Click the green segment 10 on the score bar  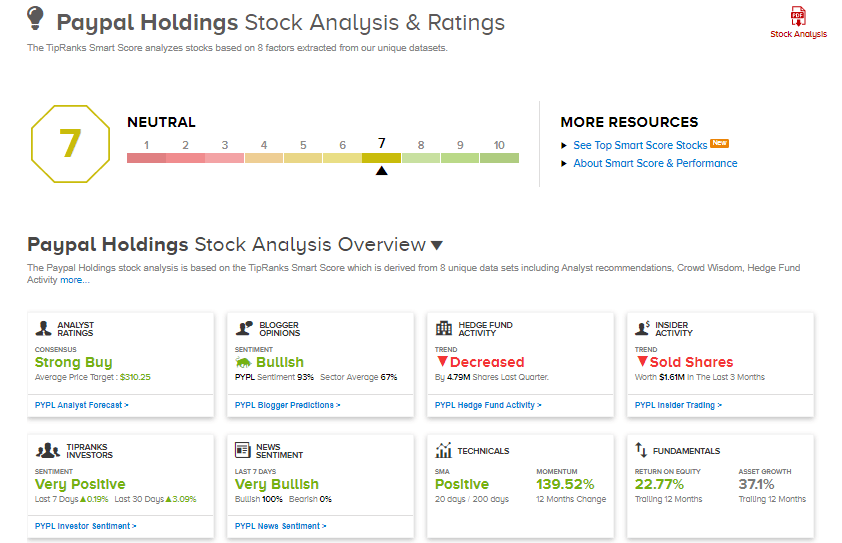(499, 158)
